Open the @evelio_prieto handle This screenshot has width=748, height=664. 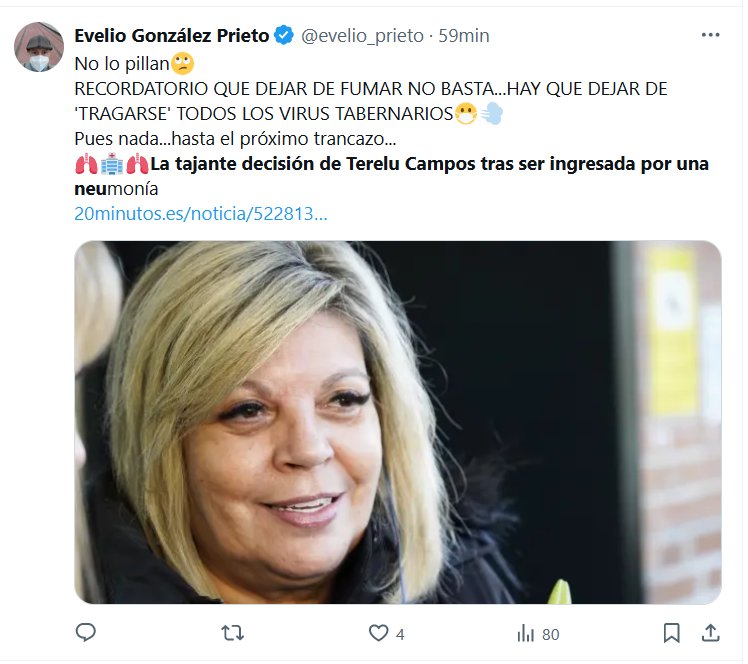click(362, 36)
